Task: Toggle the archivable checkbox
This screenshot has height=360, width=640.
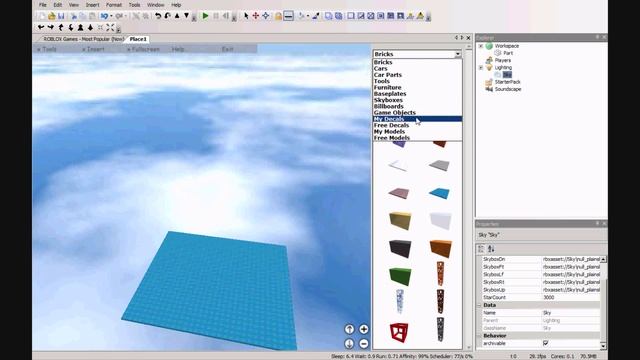Action: point(546,343)
